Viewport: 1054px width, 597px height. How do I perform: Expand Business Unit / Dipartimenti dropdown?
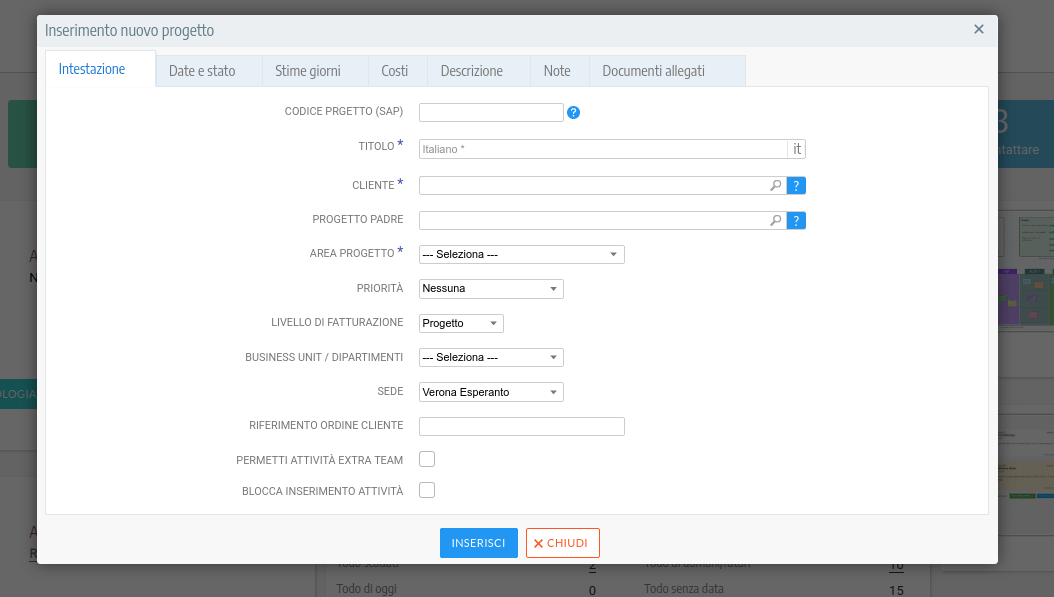(491, 358)
